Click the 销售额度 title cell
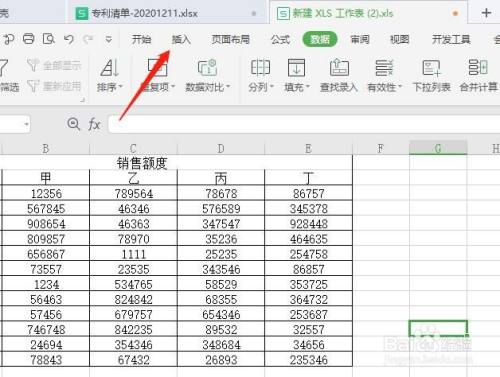Screen dimensions: 500x377 pos(142,163)
